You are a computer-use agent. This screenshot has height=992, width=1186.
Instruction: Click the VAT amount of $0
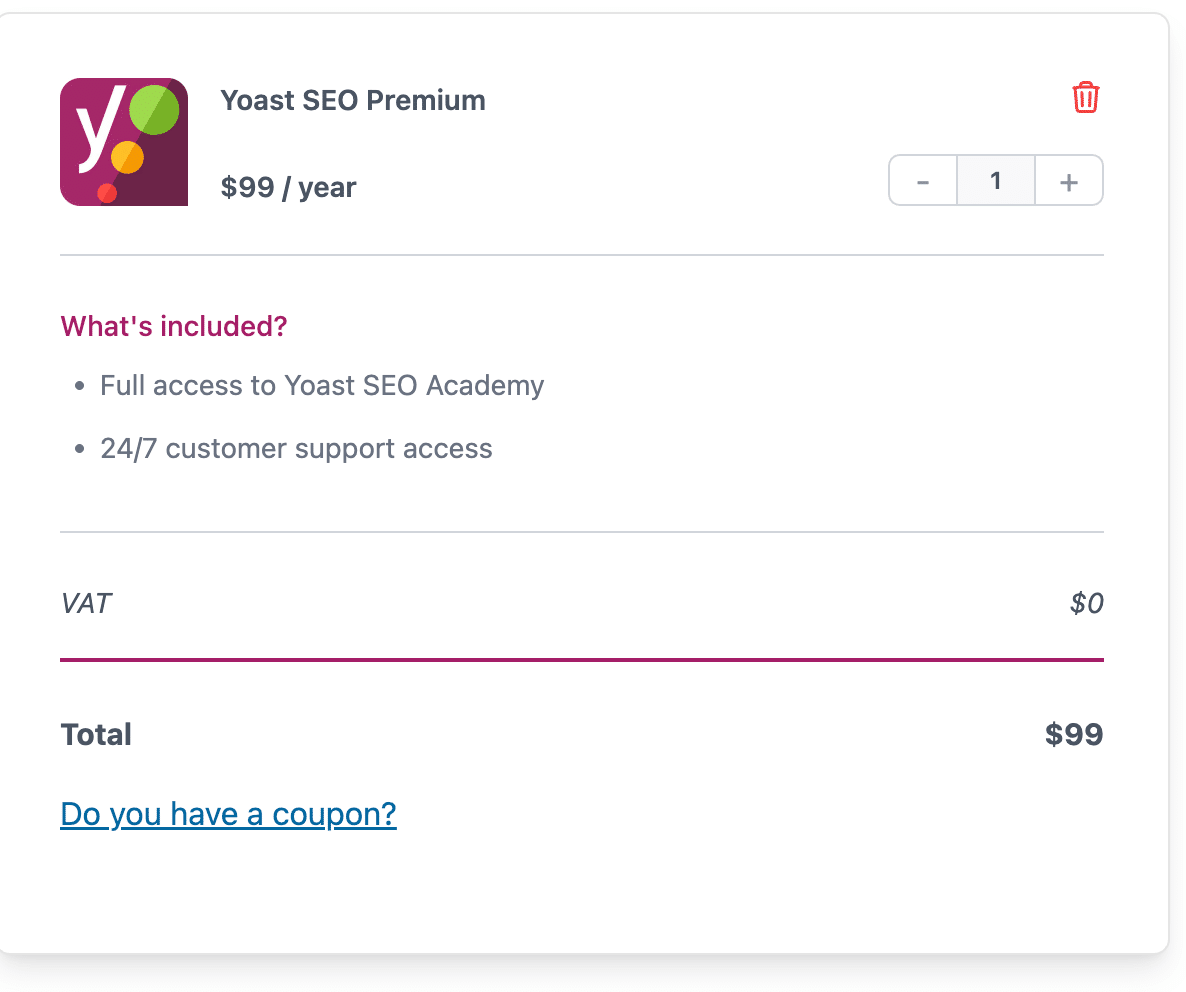(x=1088, y=603)
